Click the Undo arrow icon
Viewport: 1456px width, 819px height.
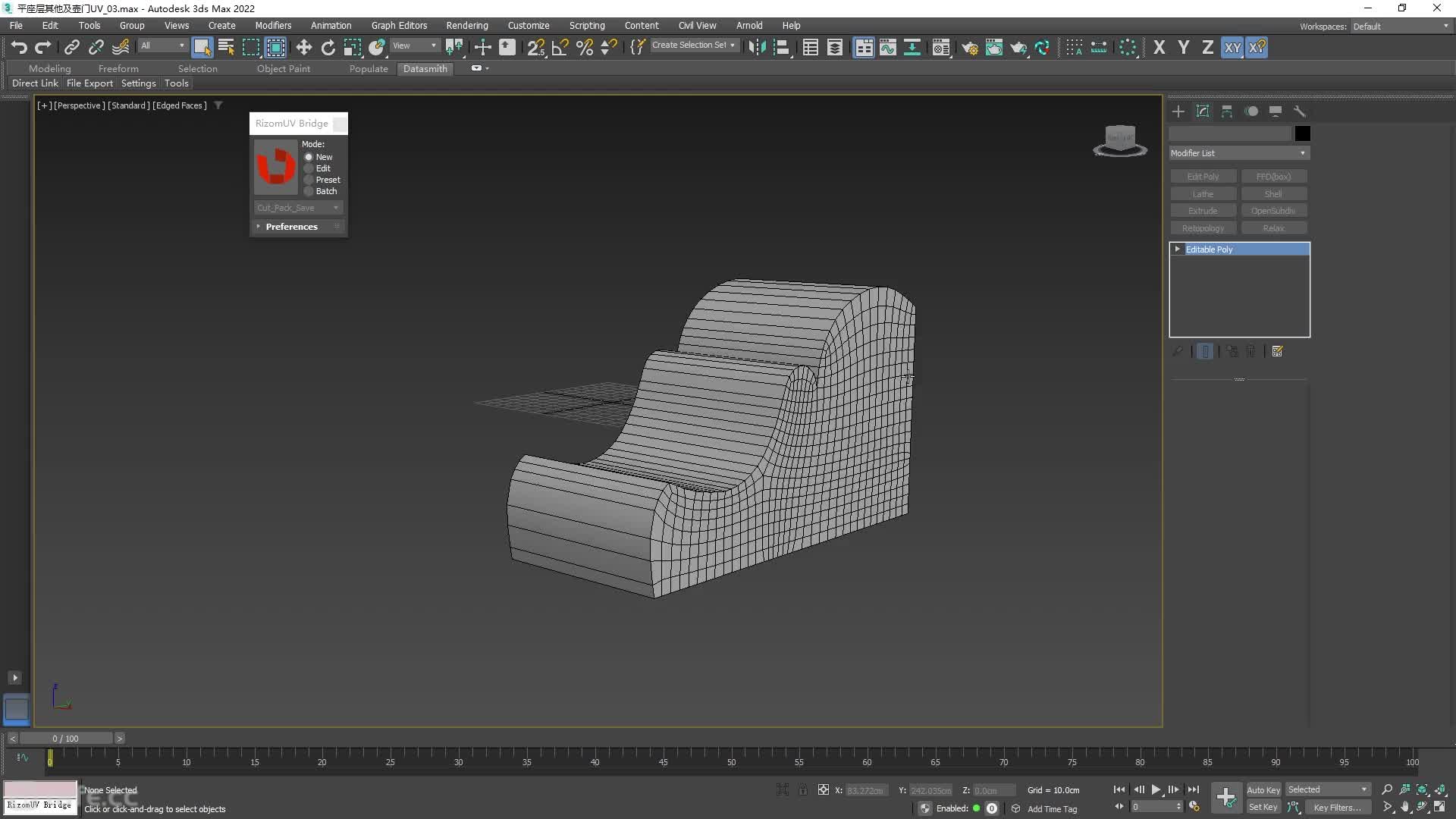(19, 47)
